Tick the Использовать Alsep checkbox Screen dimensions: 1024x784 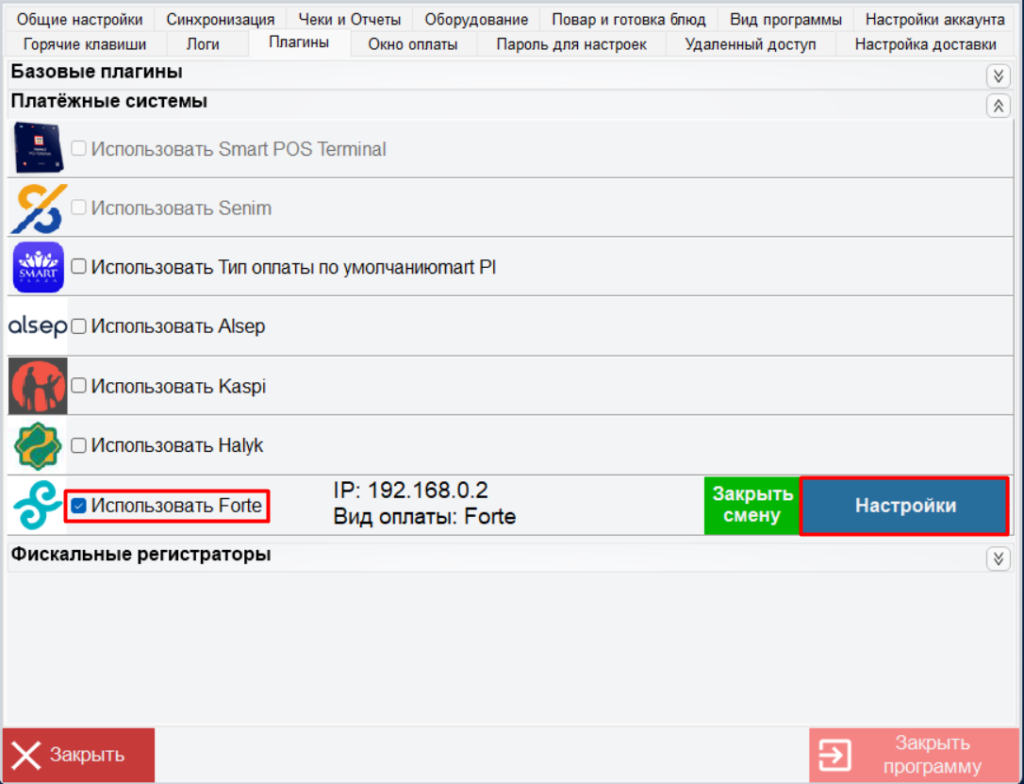[78, 326]
